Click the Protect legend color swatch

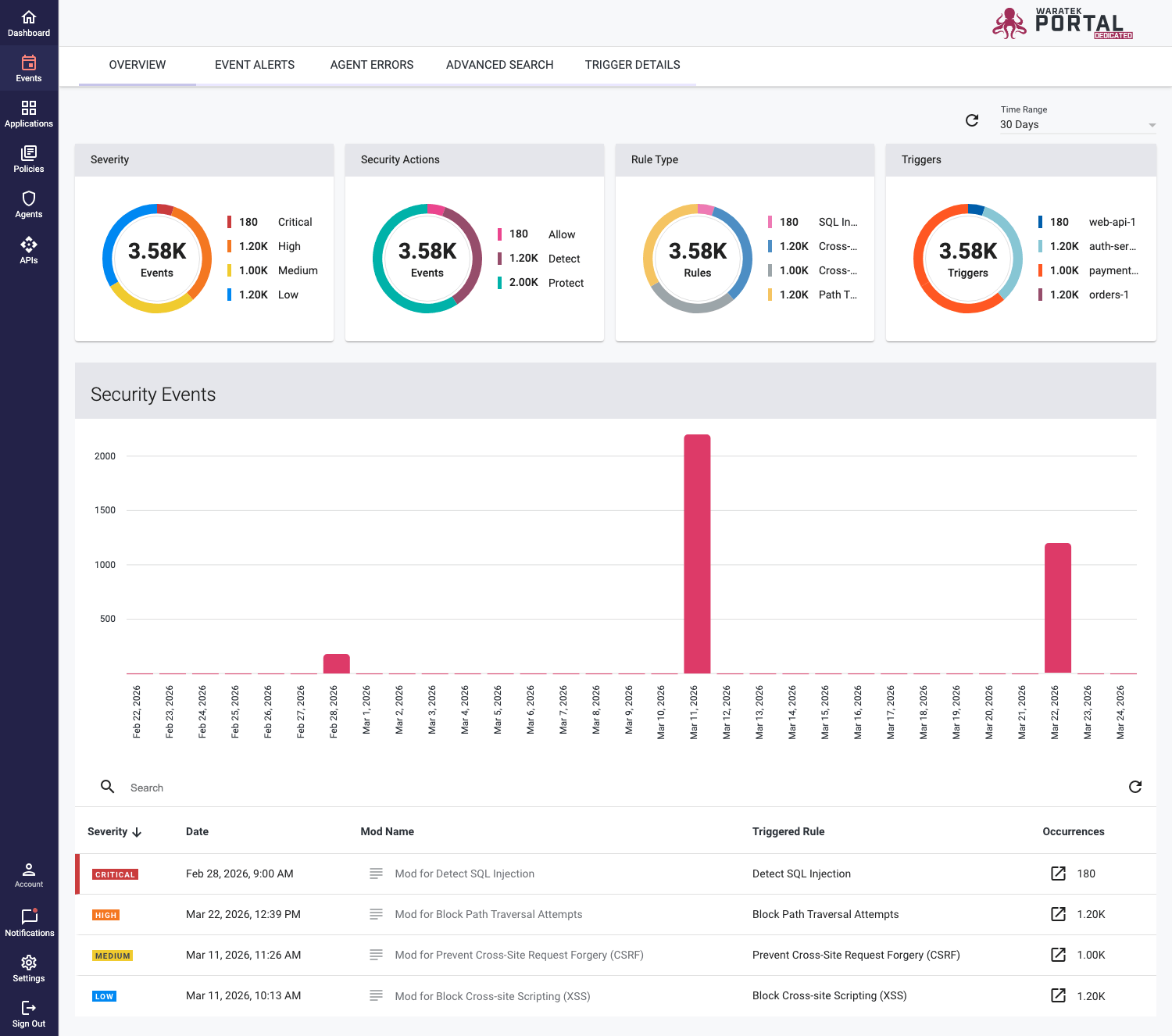tap(500, 283)
